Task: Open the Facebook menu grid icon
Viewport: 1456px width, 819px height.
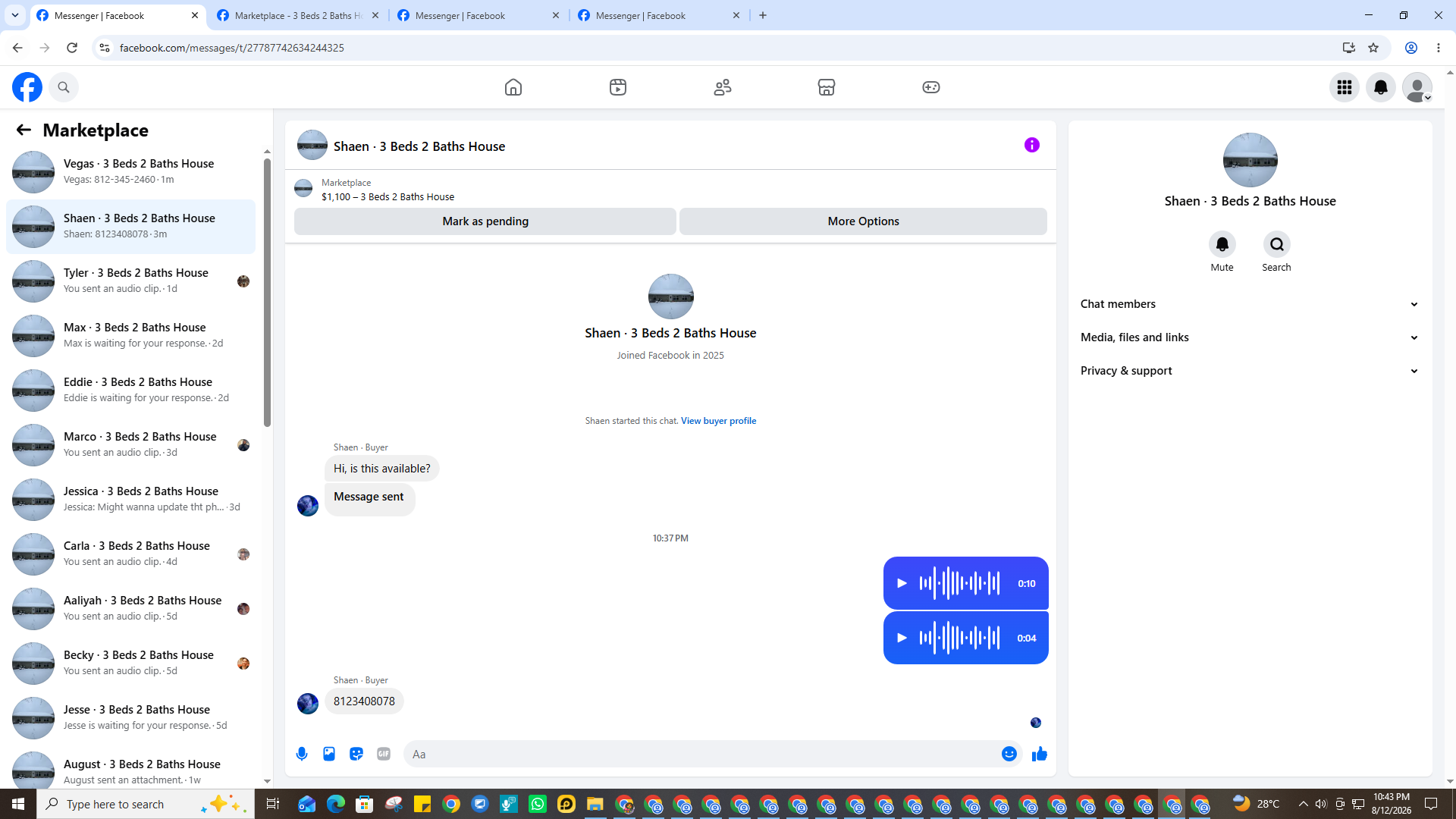Action: coord(1345,87)
